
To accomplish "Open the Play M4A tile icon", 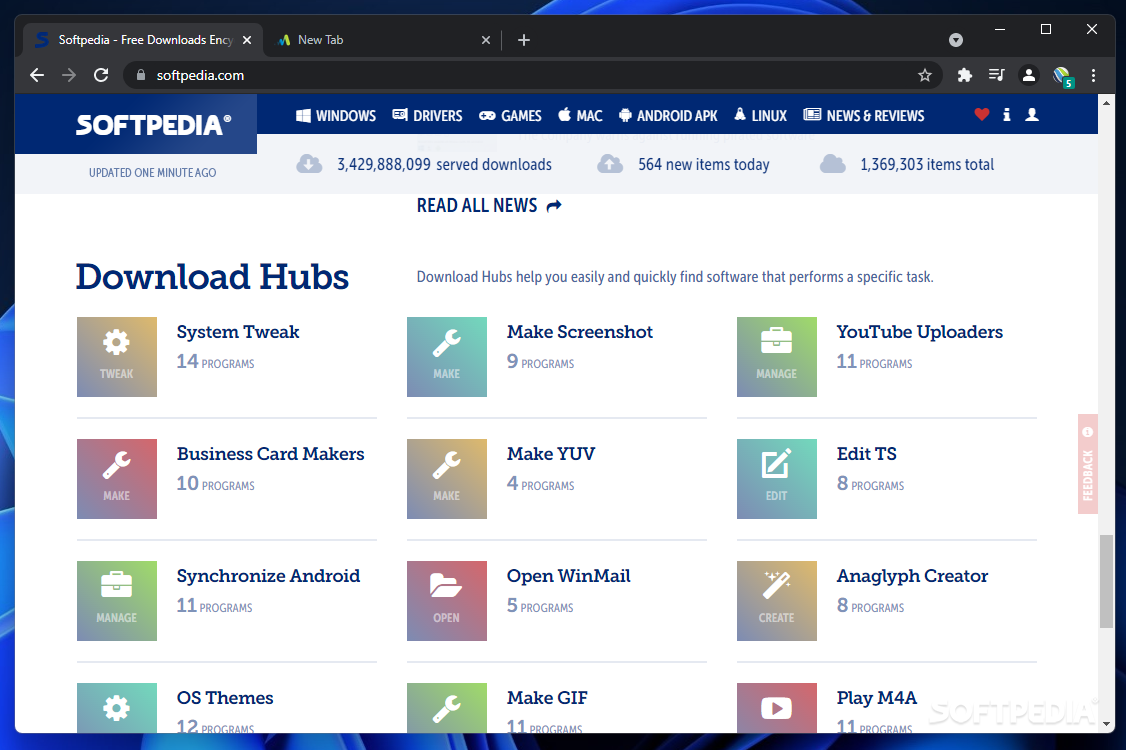I will tap(776, 708).
